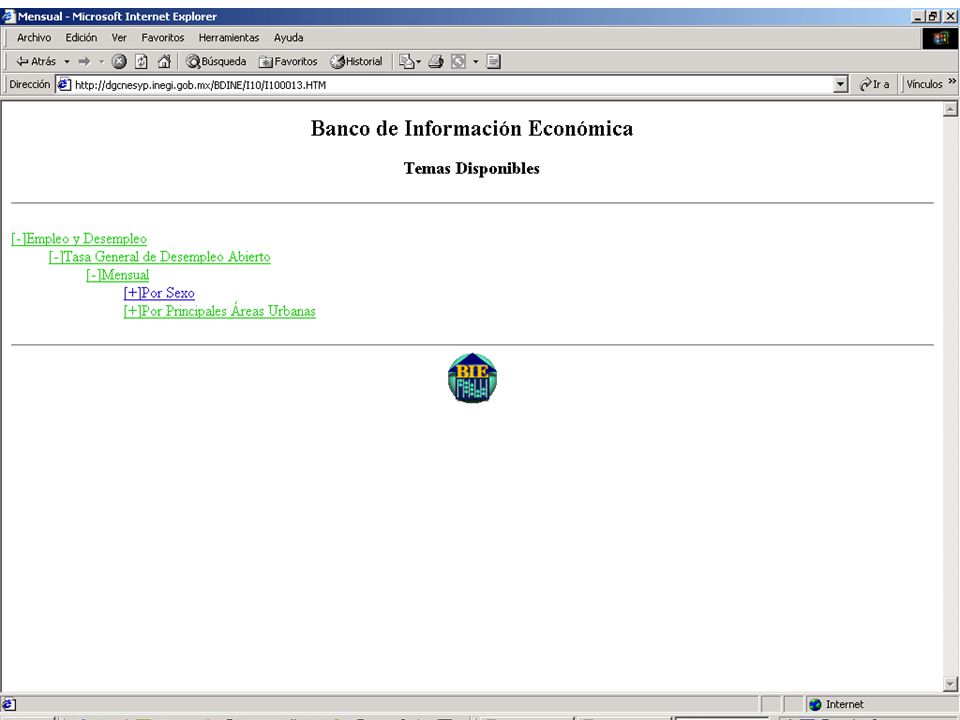
Task: Open the Favoritos toolbar button
Action: tap(288, 61)
